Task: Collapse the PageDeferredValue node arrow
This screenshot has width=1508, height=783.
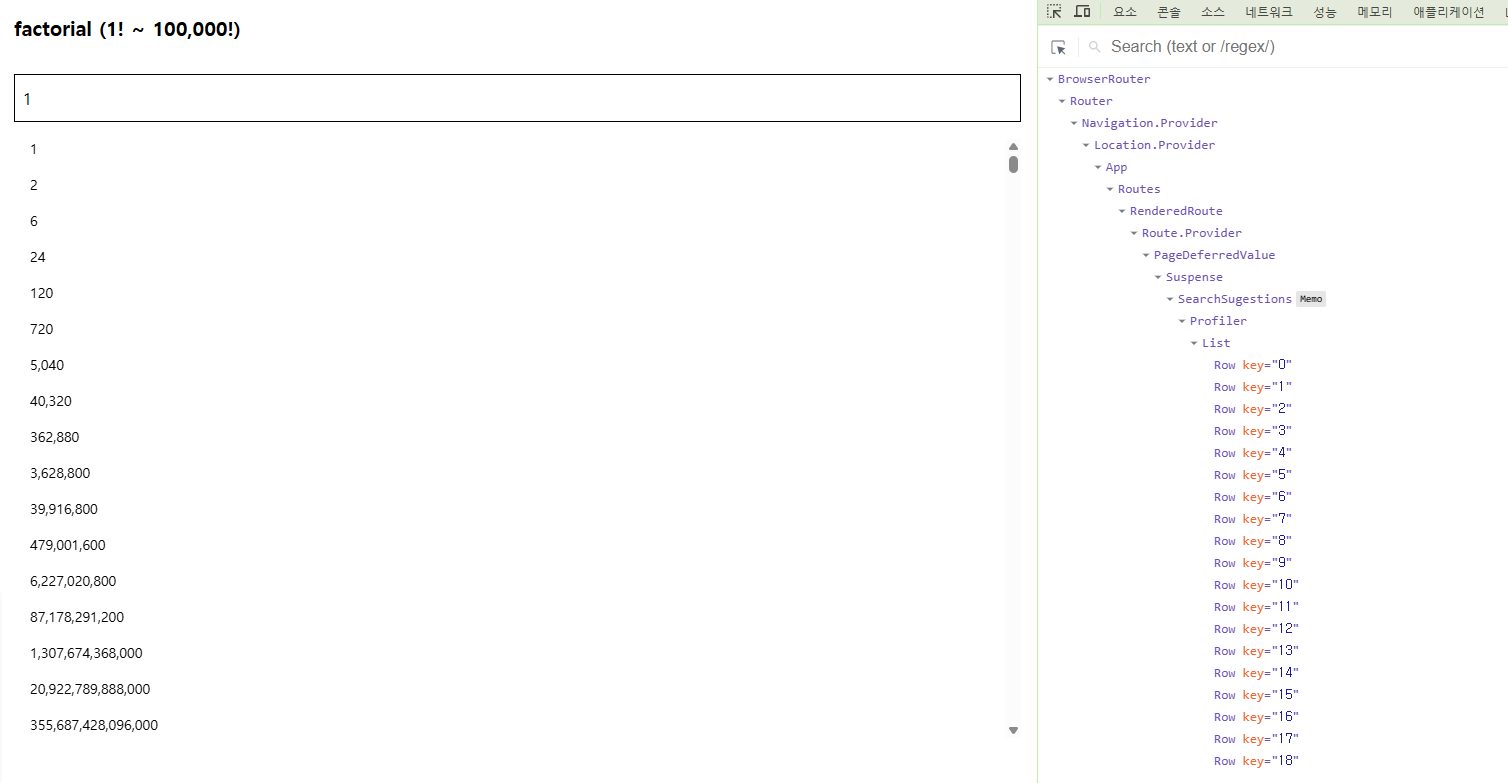Action: click(x=1146, y=255)
